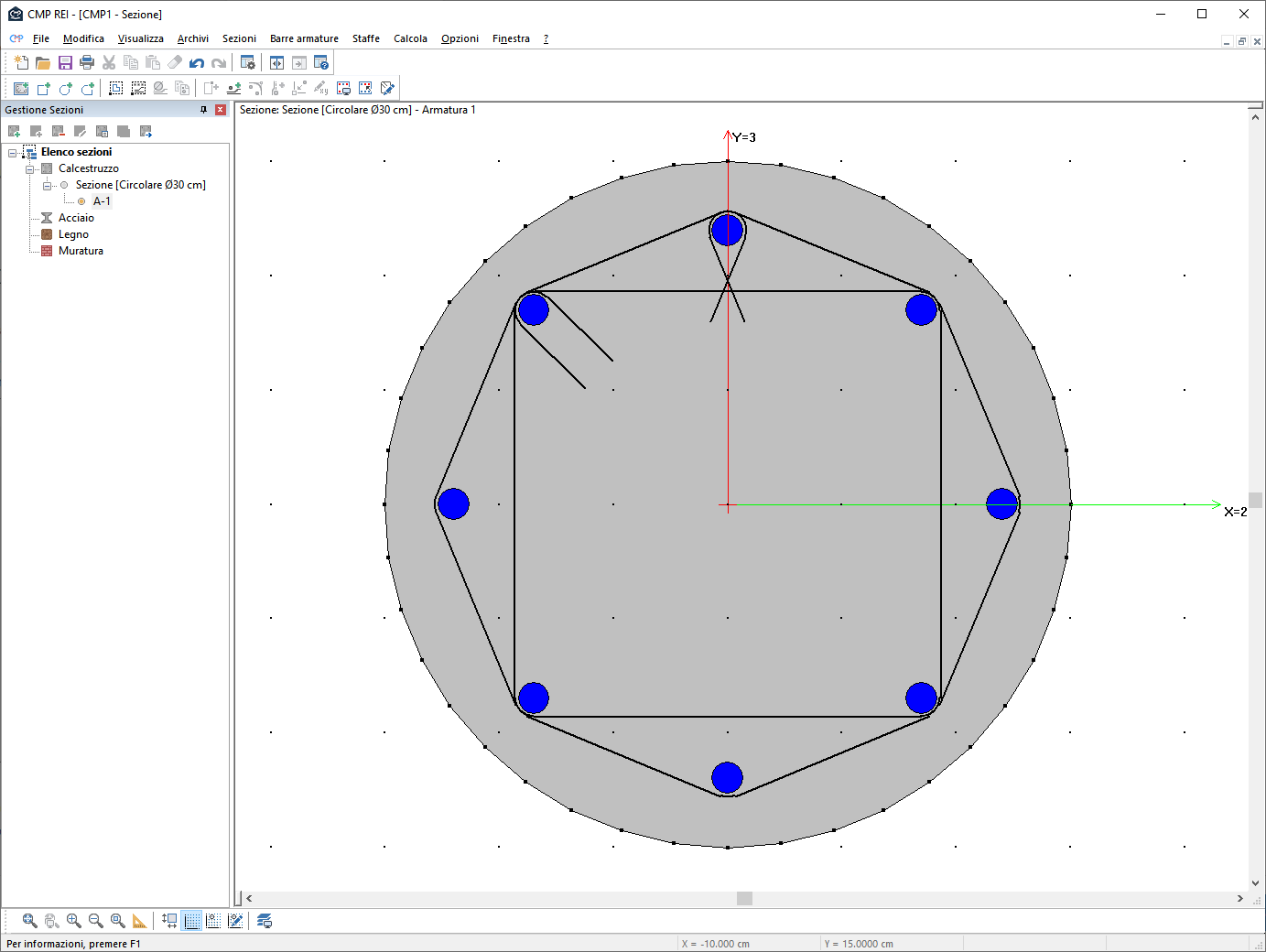Screen dimensions: 1266x952
Task: Click the dotted section with arrow icon
Action: click(365, 88)
